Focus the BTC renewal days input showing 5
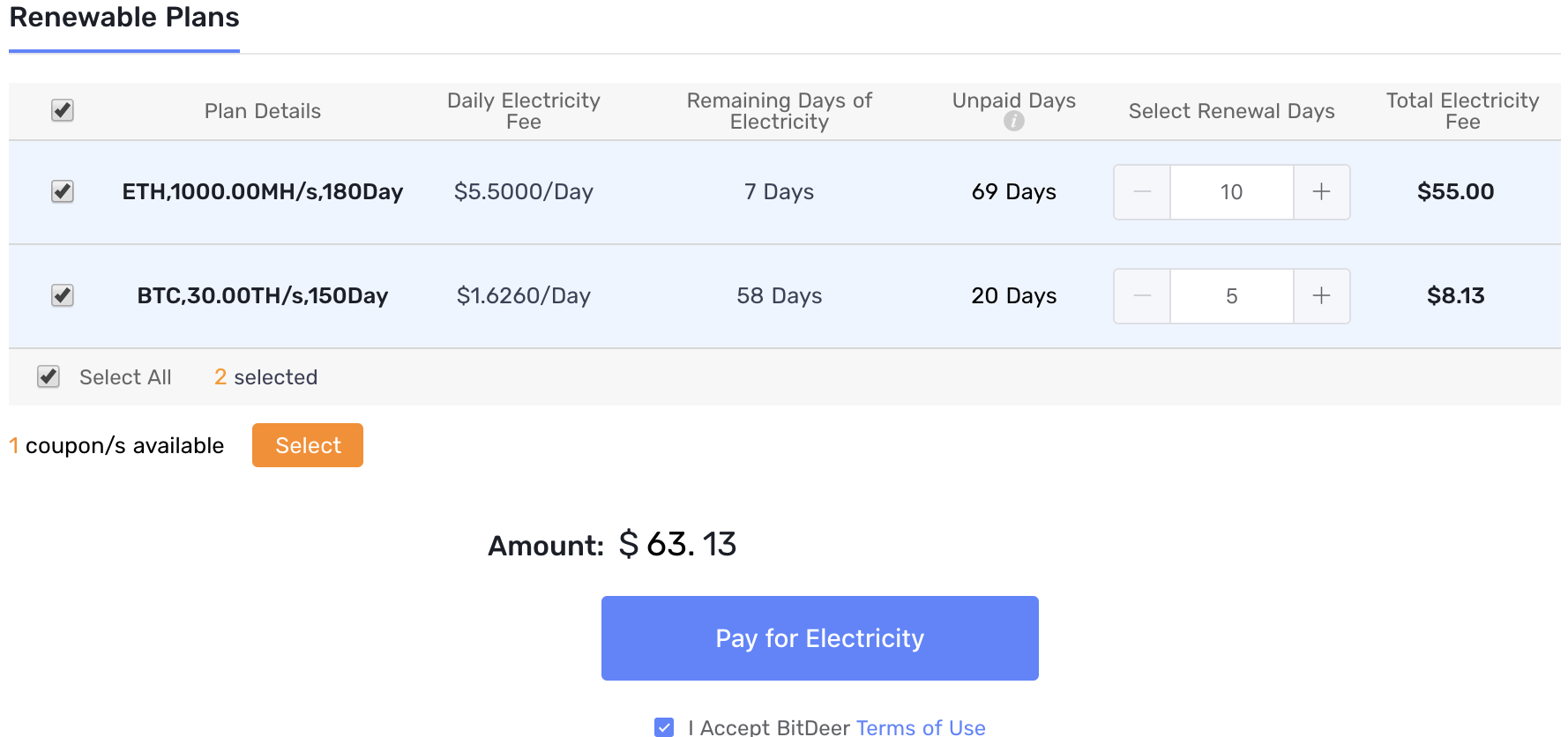 pos(1232,296)
